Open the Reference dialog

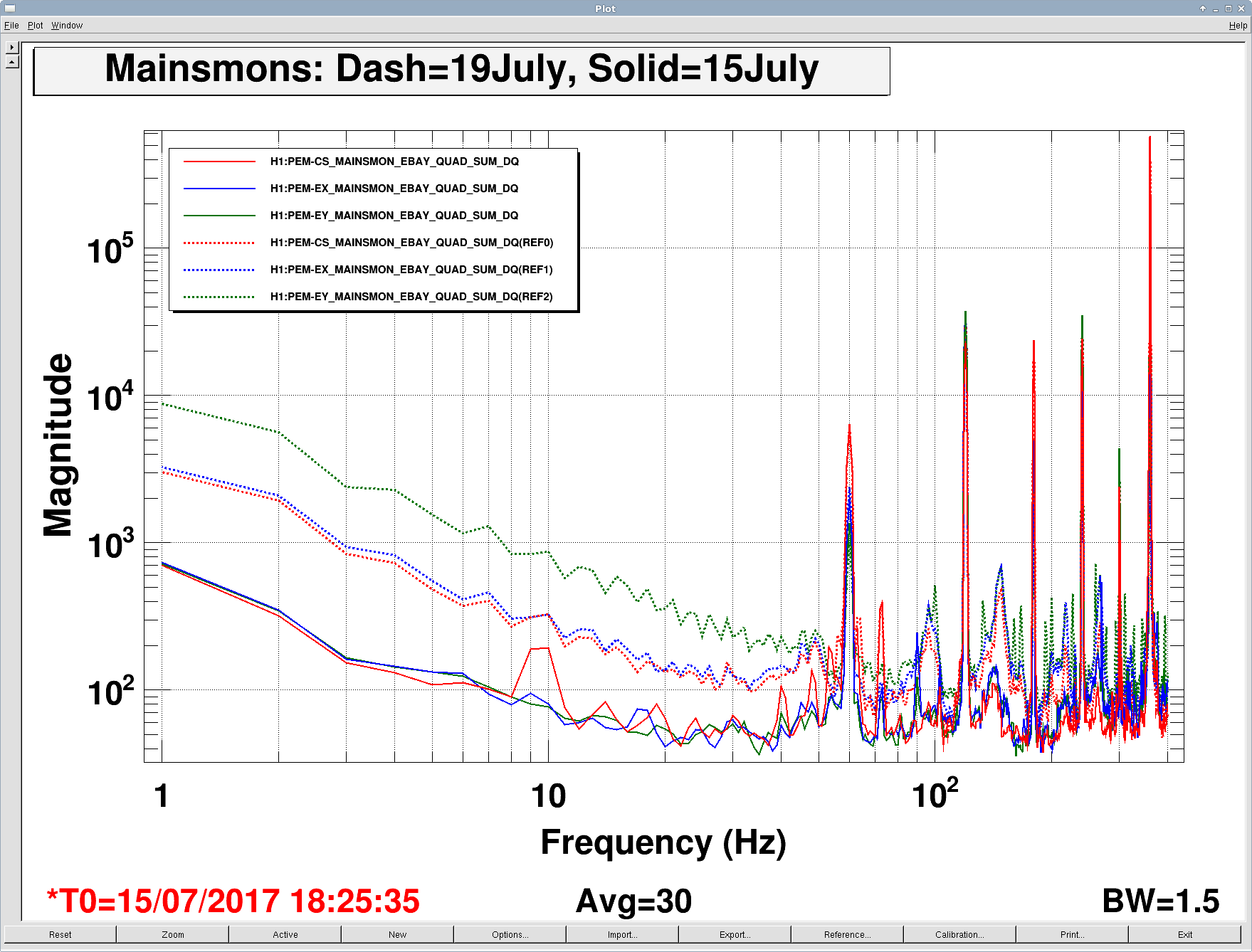[848, 935]
